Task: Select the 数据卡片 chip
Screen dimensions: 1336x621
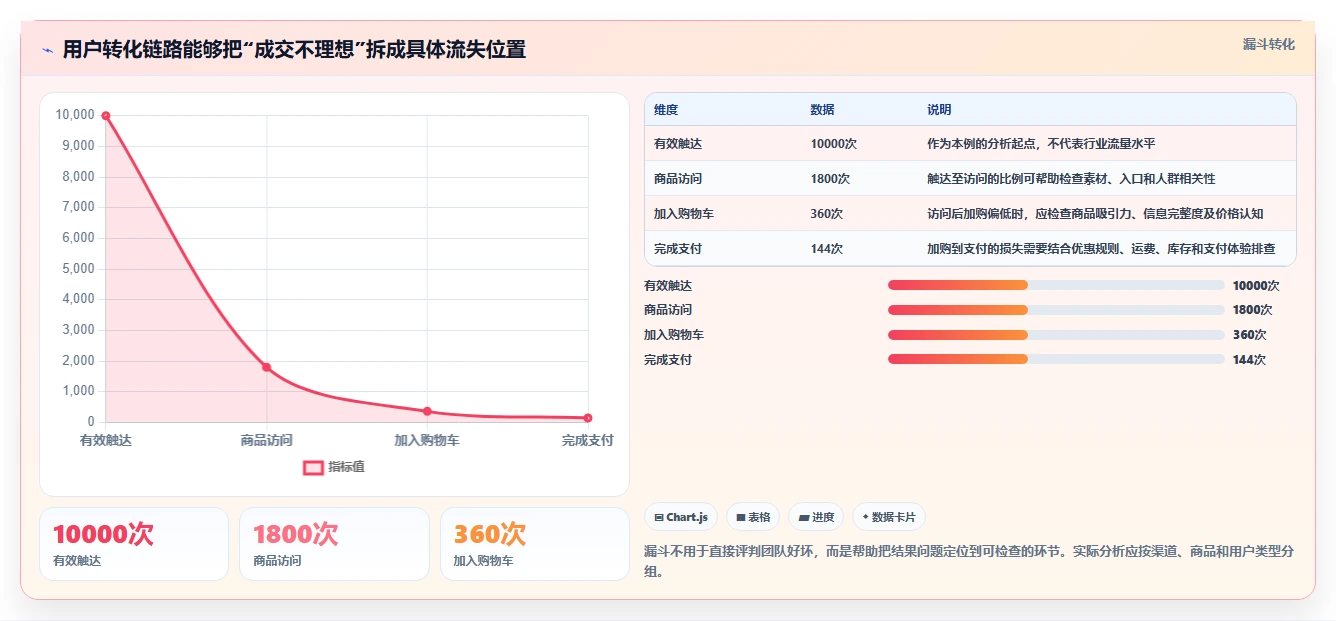Action: (x=888, y=517)
